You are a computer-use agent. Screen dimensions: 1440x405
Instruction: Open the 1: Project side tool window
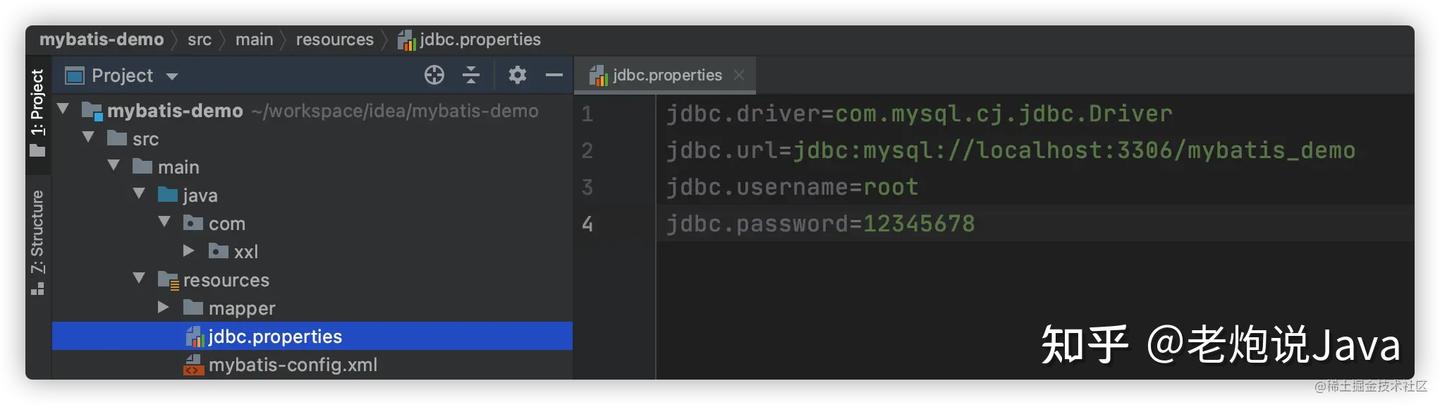[x=38, y=110]
